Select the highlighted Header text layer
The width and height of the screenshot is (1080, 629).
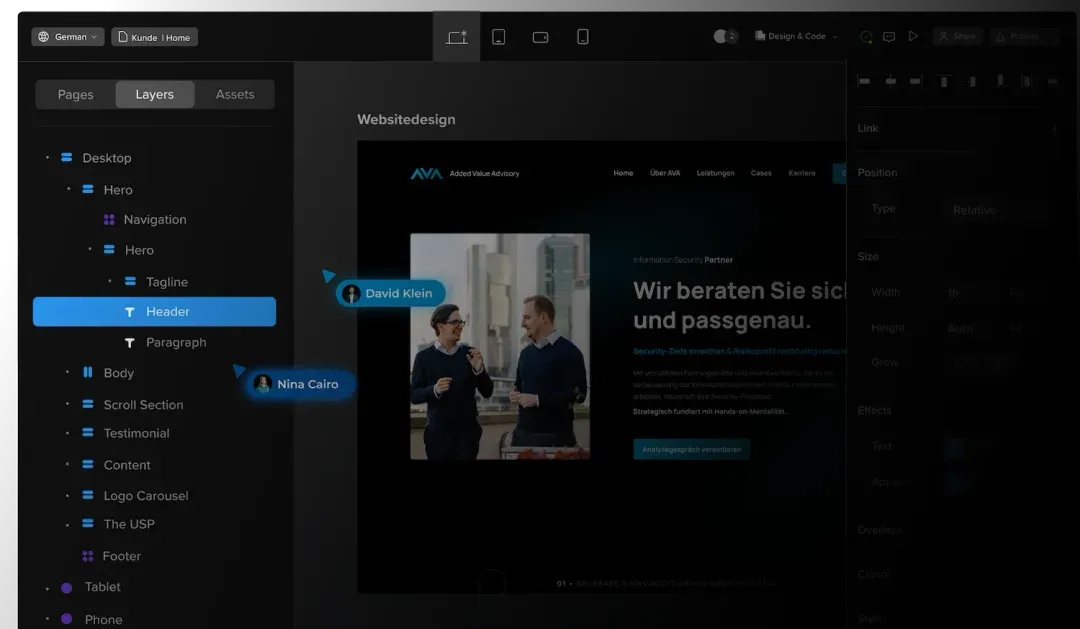(x=154, y=311)
